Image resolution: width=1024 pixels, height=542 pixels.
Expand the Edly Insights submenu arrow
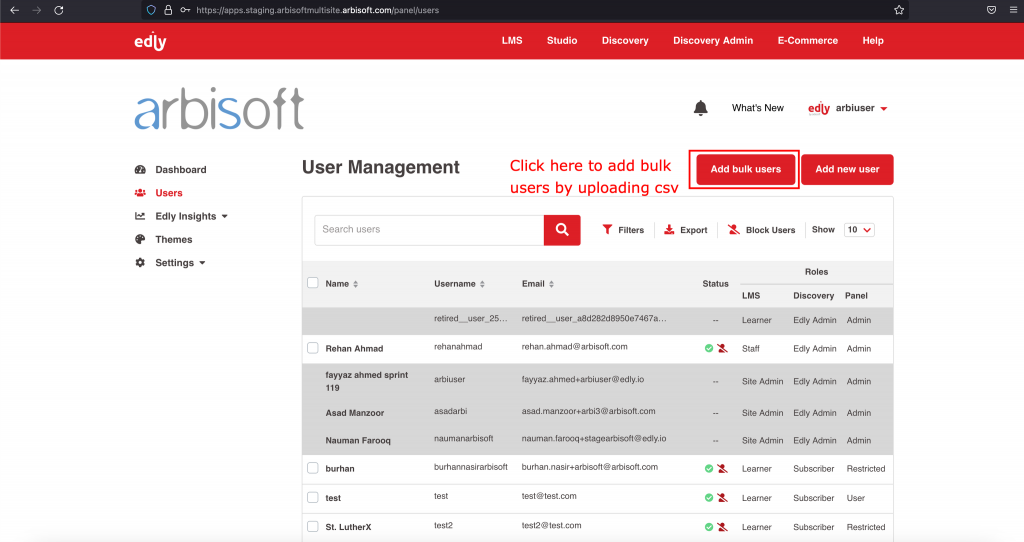click(x=225, y=216)
